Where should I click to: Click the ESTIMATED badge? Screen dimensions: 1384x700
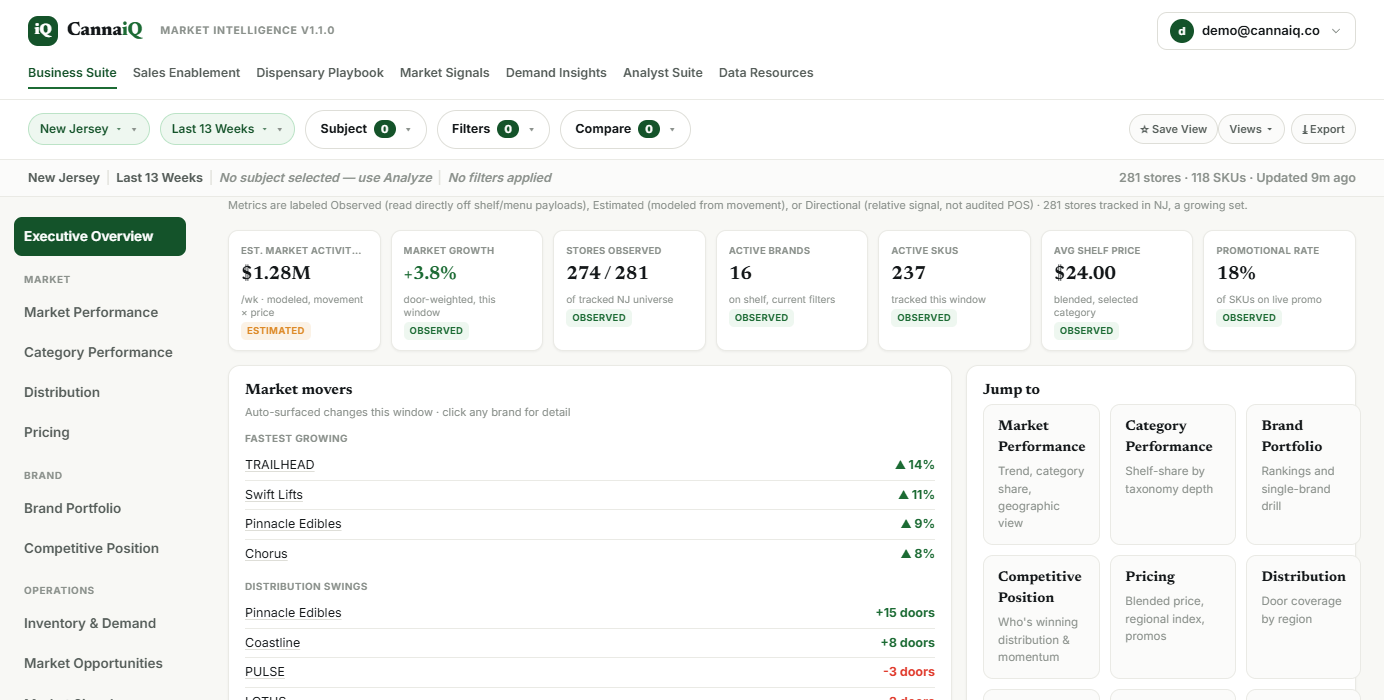click(x=276, y=331)
